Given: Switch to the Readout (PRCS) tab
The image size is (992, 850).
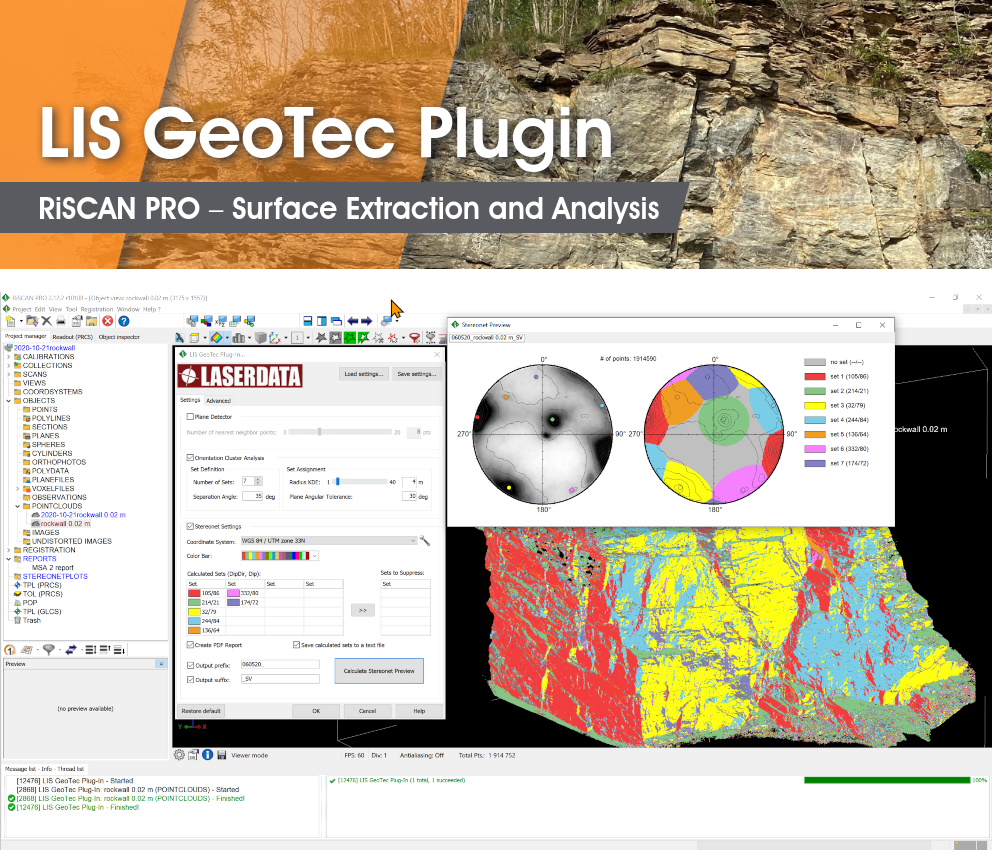Looking at the screenshot, I should click(72, 337).
